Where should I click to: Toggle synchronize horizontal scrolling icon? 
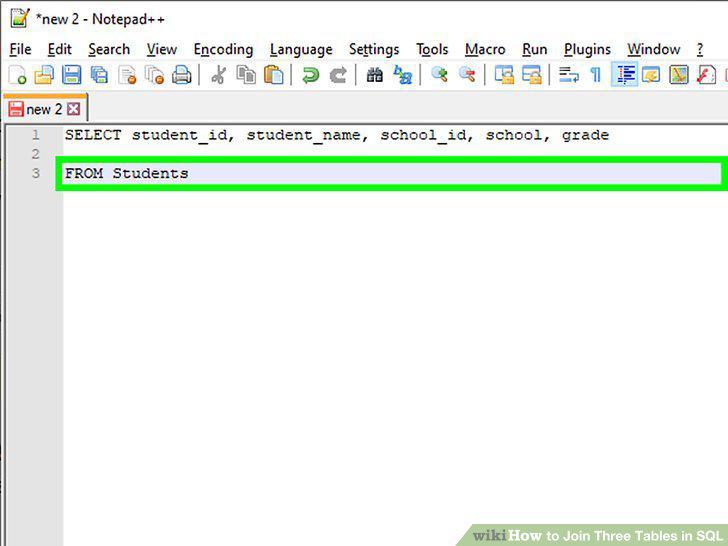532,75
